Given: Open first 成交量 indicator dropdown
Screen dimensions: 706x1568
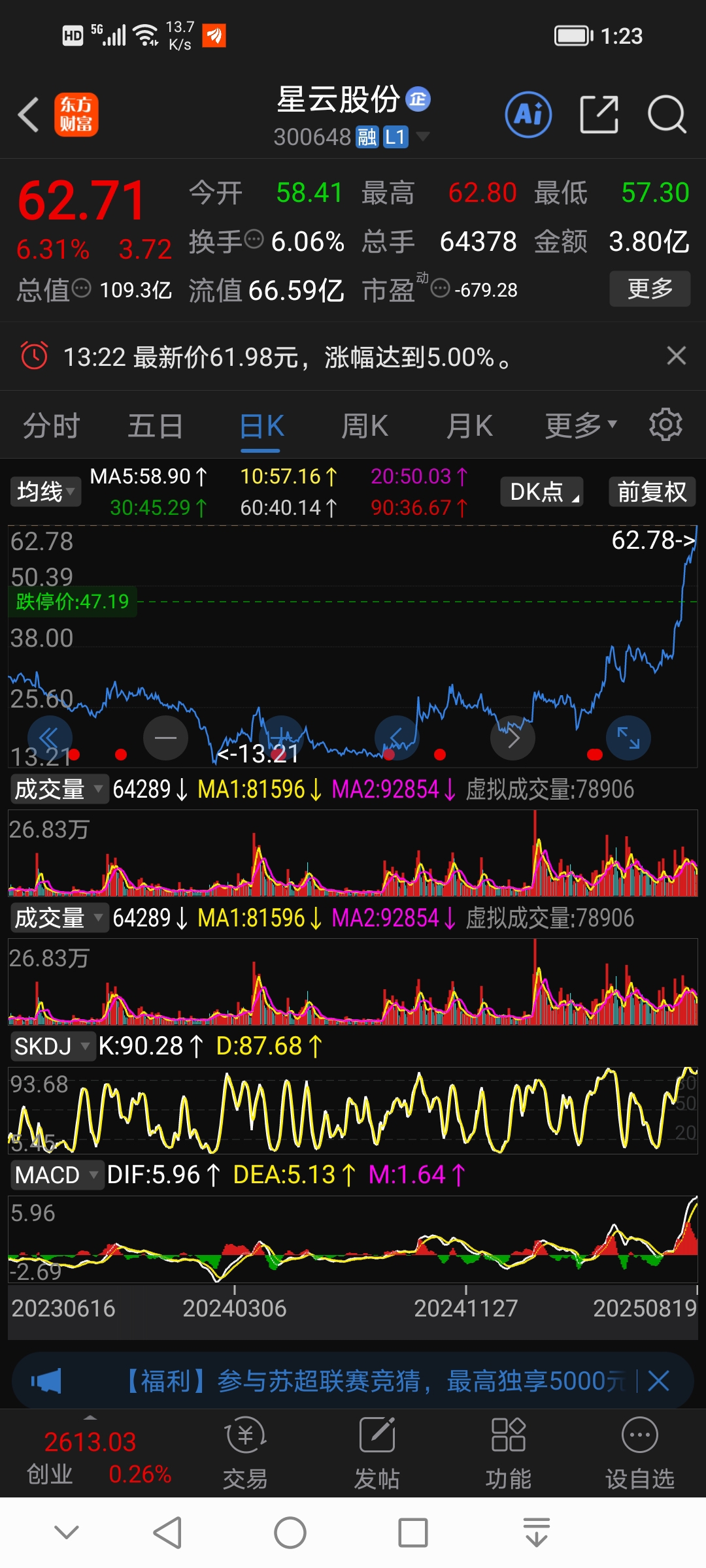Looking at the screenshot, I should pyautogui.click(x=59, y=789).
